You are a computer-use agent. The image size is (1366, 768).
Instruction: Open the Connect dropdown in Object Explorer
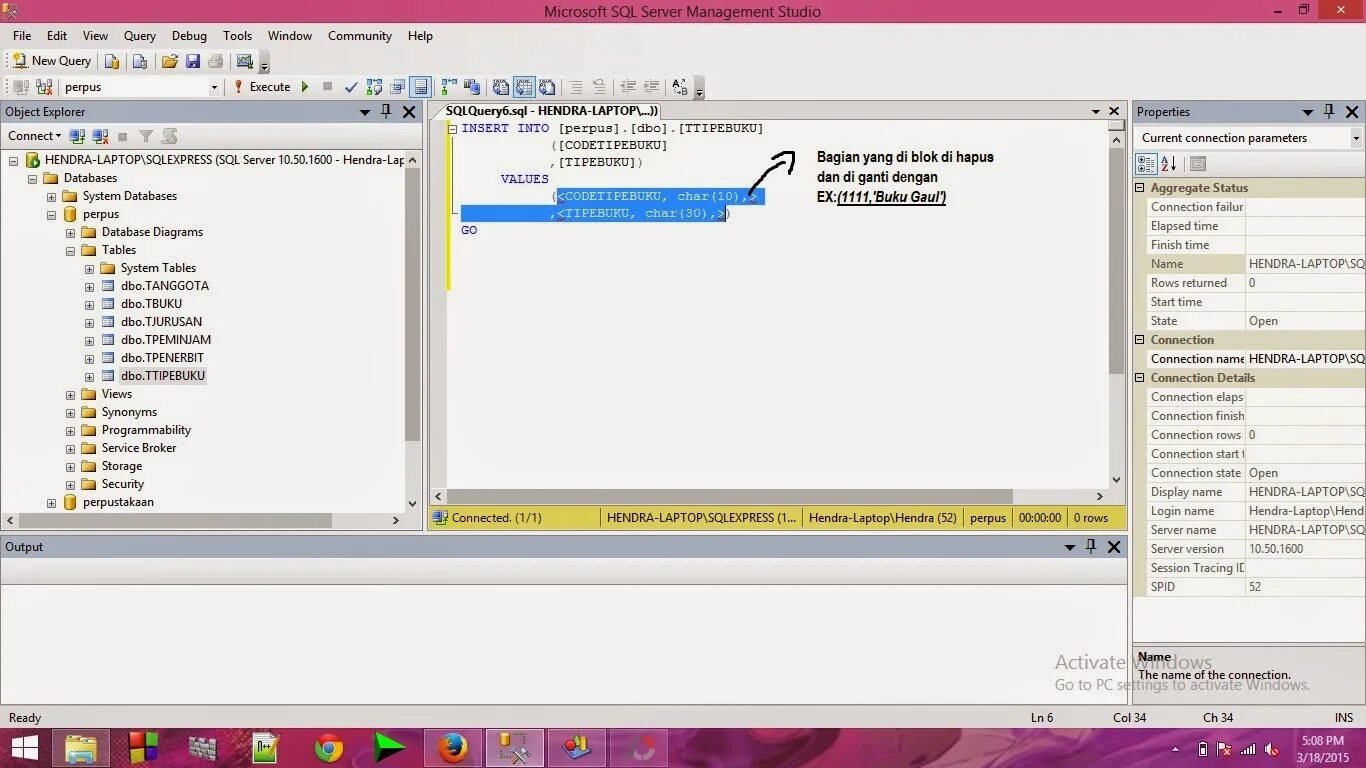[34, 136]
